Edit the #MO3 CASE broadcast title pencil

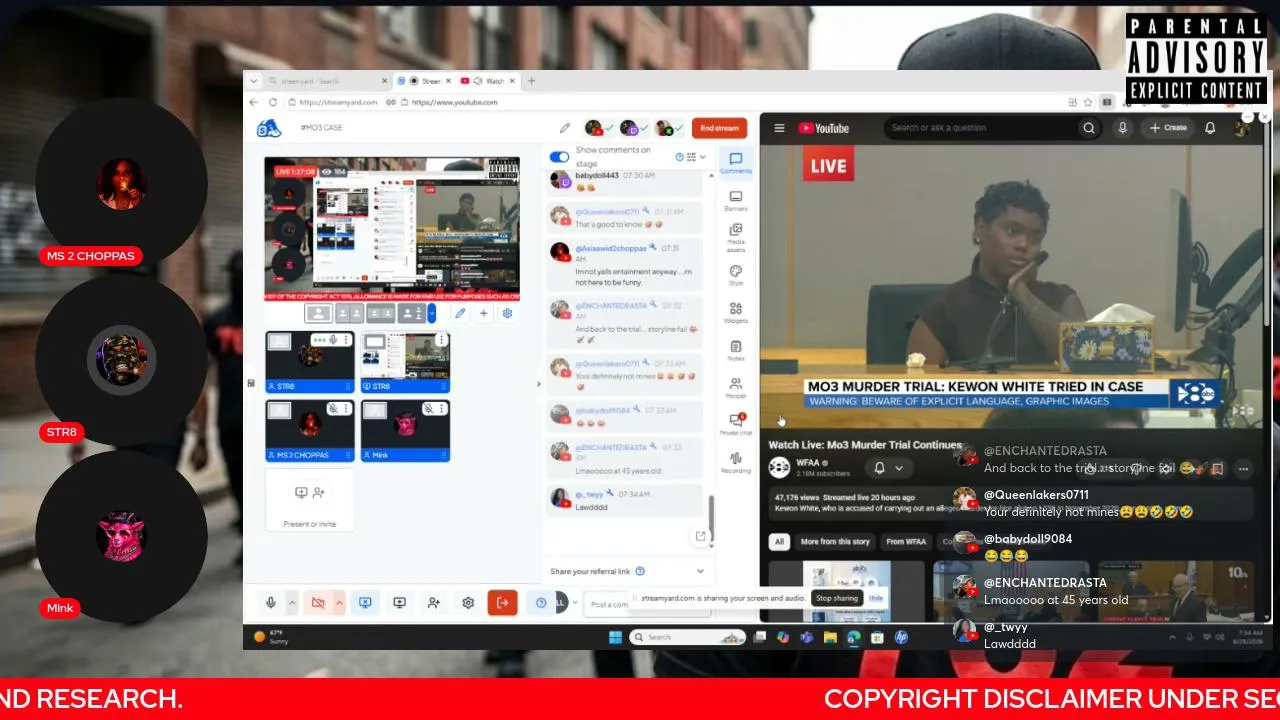point(565,128)
